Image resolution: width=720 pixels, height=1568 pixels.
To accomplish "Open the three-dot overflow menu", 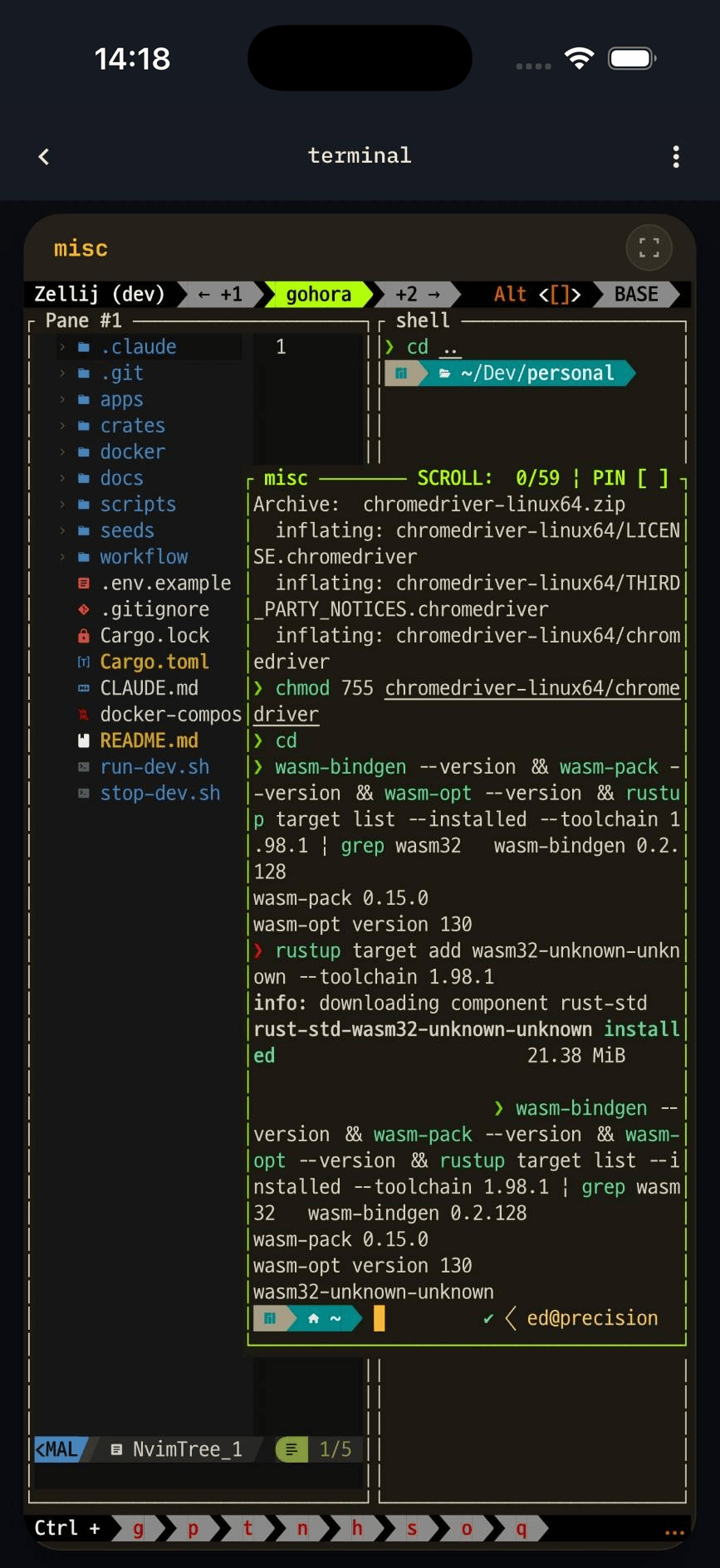I will pyautogui.click(x=676, y=156).
